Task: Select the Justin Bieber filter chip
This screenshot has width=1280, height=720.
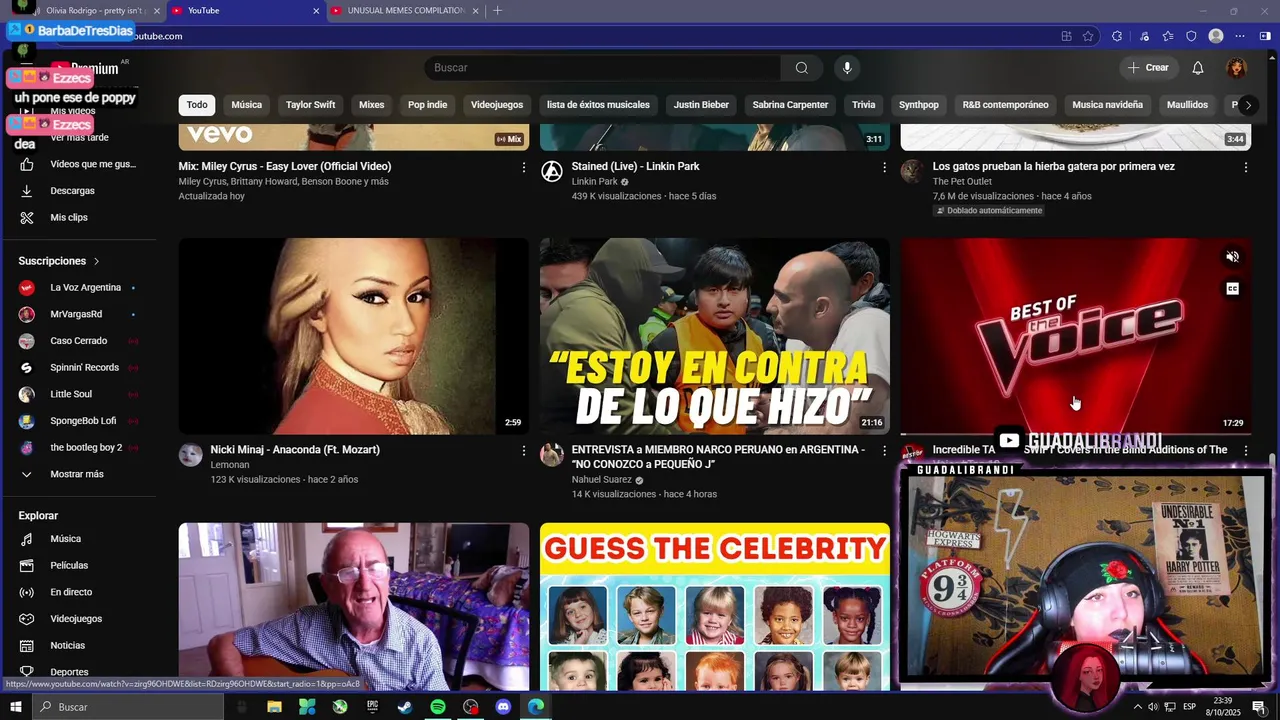Action: 701,105
